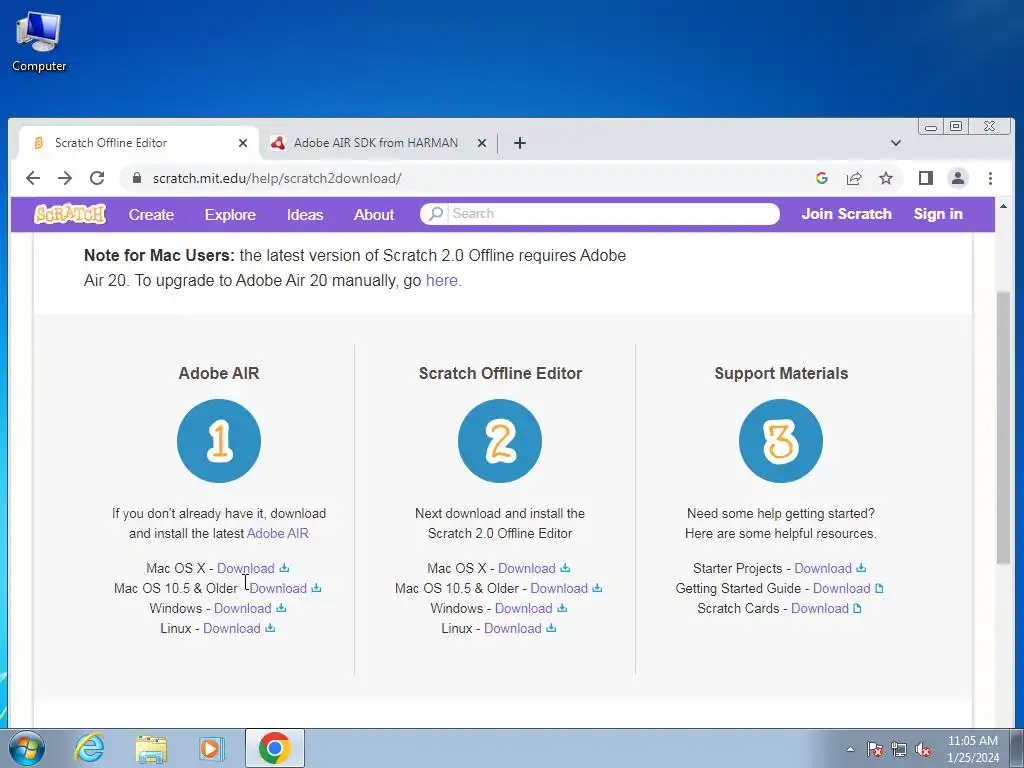Click the taskbar clock showing 11:05 AM

(x=973, y=749)
